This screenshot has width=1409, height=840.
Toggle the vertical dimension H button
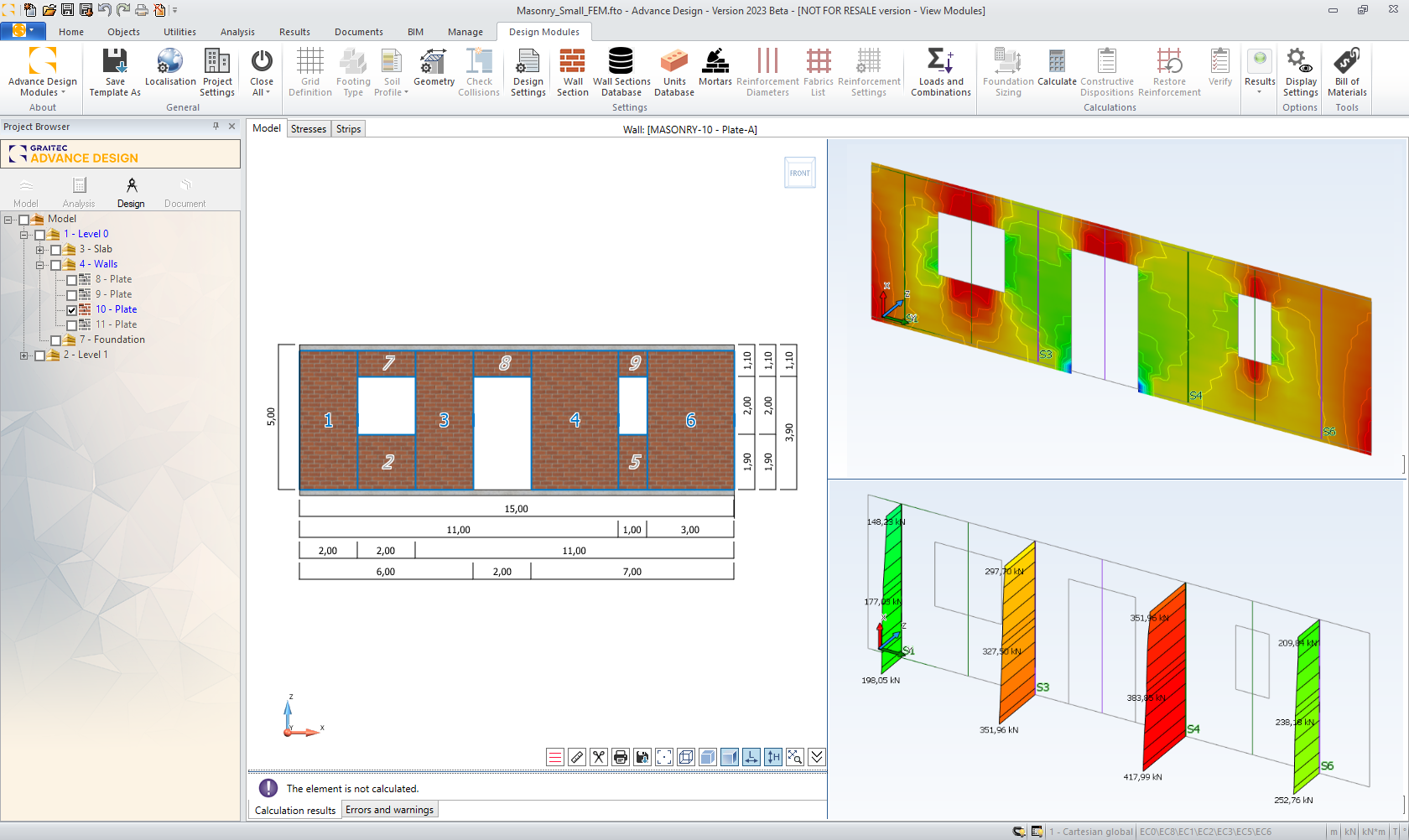pyautogui.click(x=773, y=757)
